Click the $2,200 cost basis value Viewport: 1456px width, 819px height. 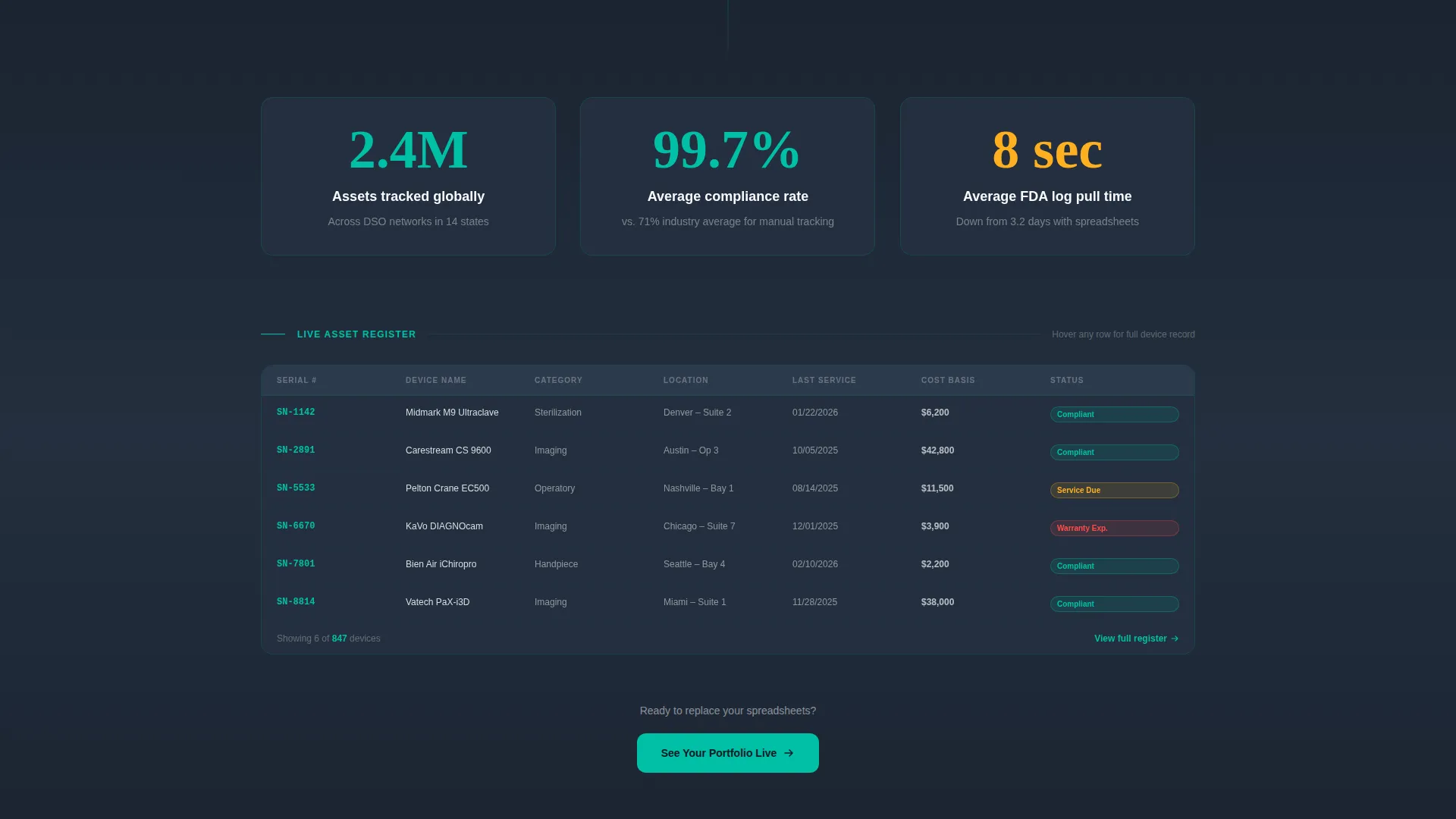coord(935,564)
